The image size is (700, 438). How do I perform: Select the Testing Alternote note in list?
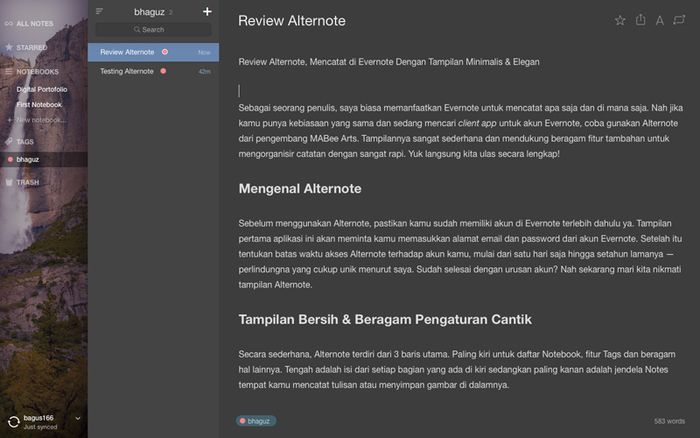(x=153, y=71)
